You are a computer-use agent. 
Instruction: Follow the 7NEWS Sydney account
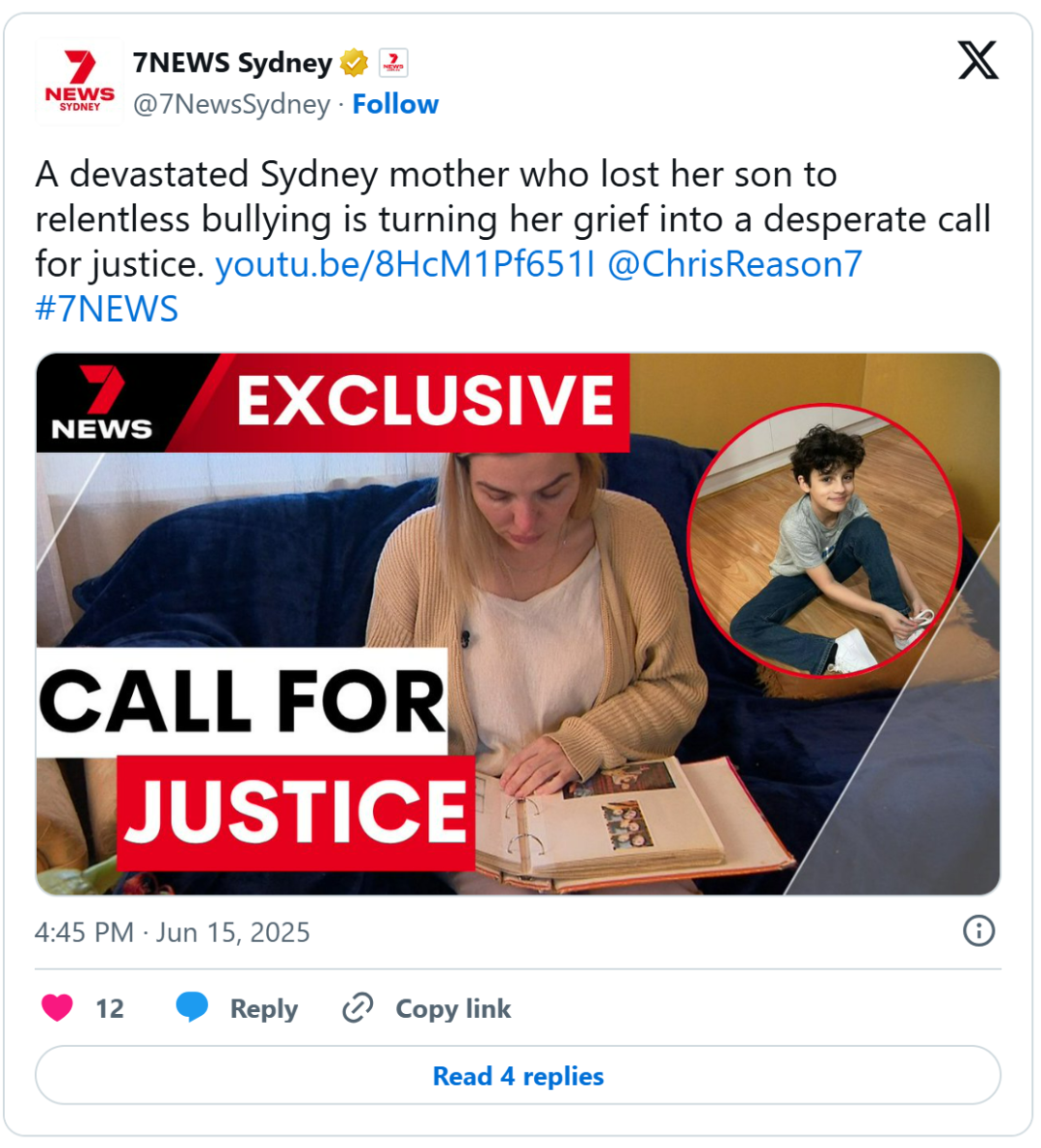395,104
